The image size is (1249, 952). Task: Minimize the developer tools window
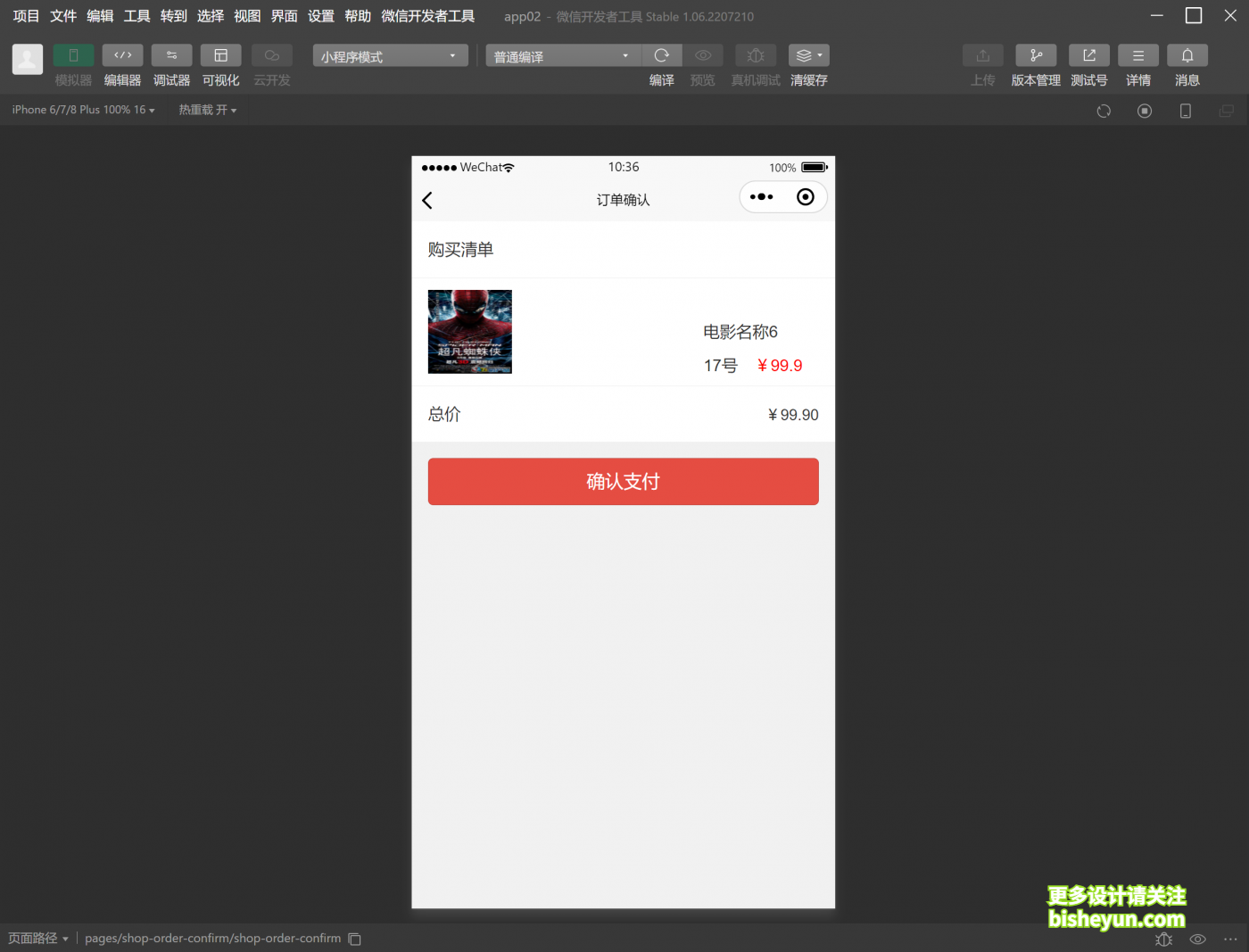[x=1157, y=16]
